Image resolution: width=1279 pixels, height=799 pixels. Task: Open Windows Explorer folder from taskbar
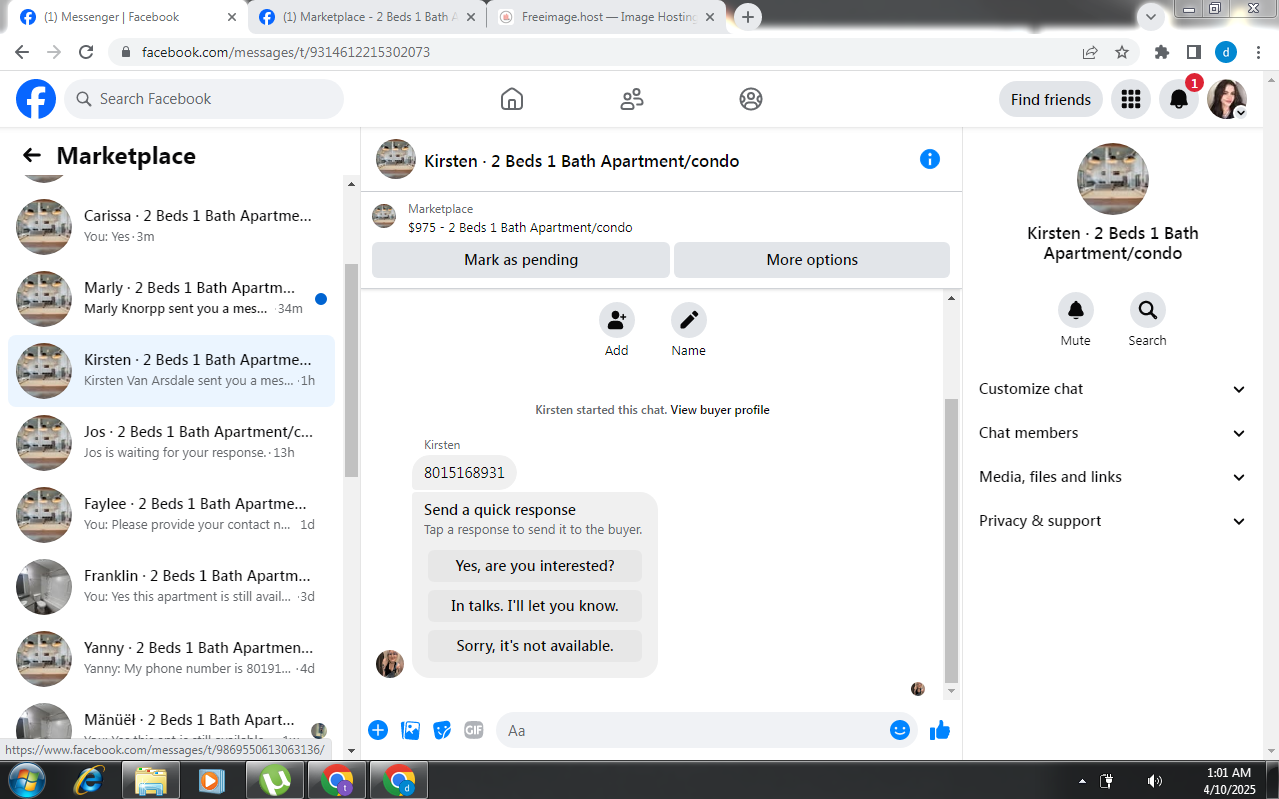(x=151, y=780)
